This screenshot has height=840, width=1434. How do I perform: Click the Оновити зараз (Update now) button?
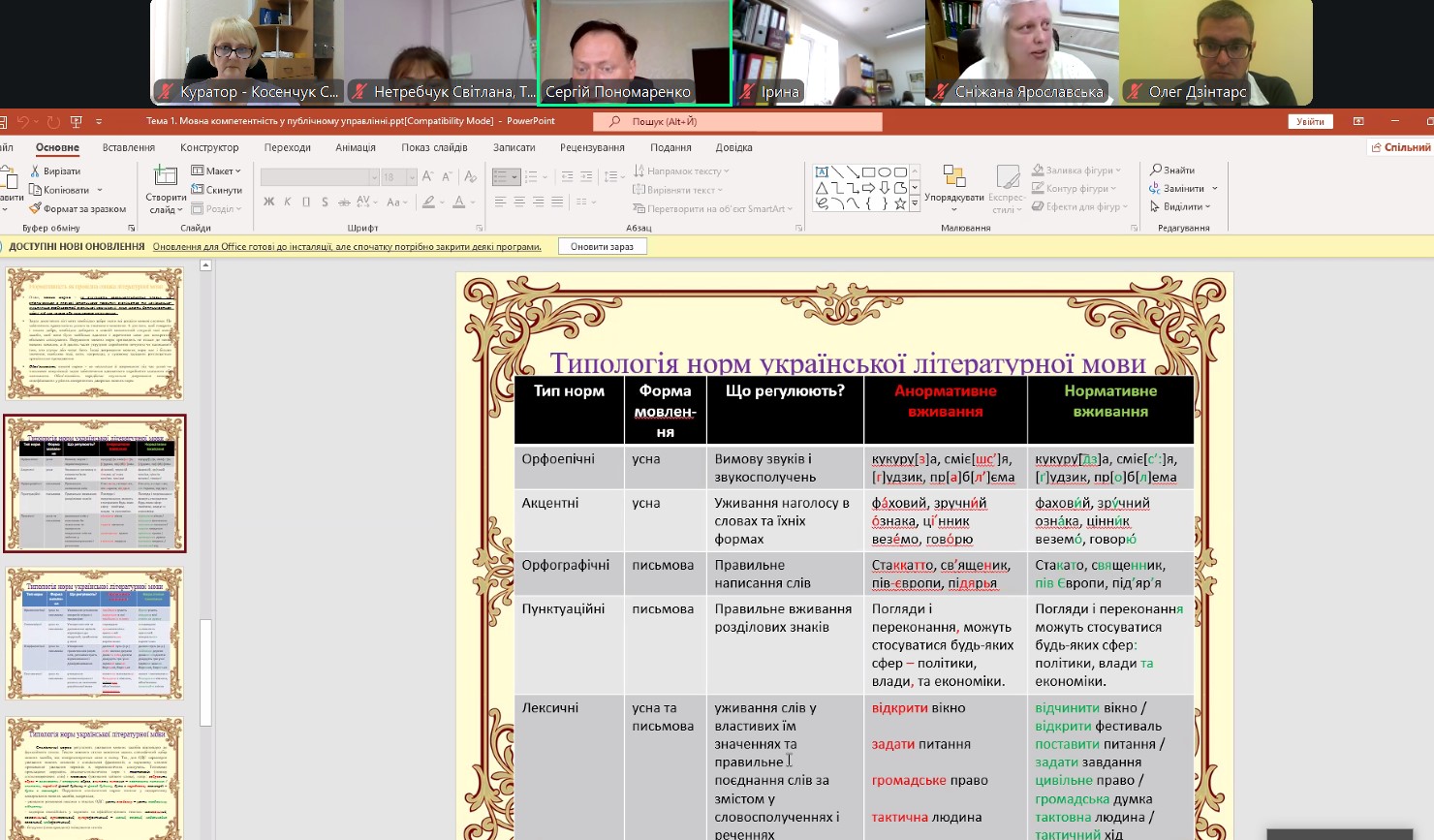coord(602,247)
